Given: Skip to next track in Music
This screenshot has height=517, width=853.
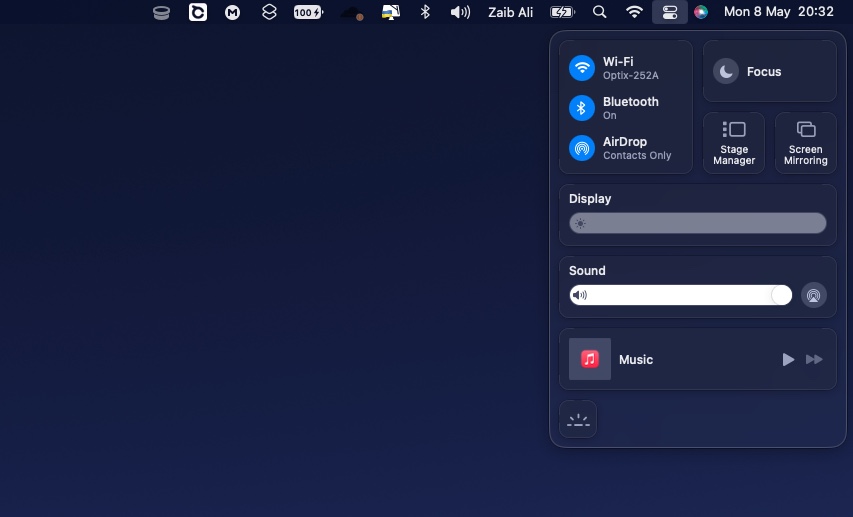Looking at the screenshot, I should (x=814, y=359).
